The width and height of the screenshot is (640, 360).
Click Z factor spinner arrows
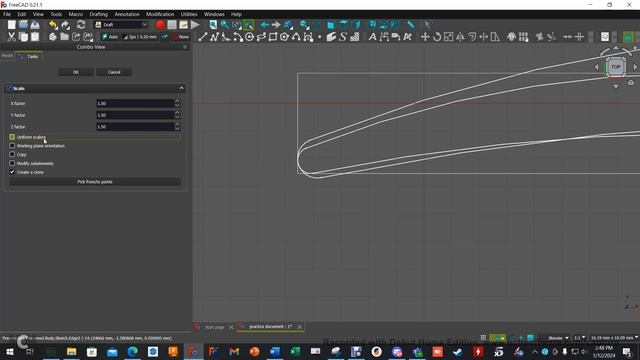pos(177,127)
